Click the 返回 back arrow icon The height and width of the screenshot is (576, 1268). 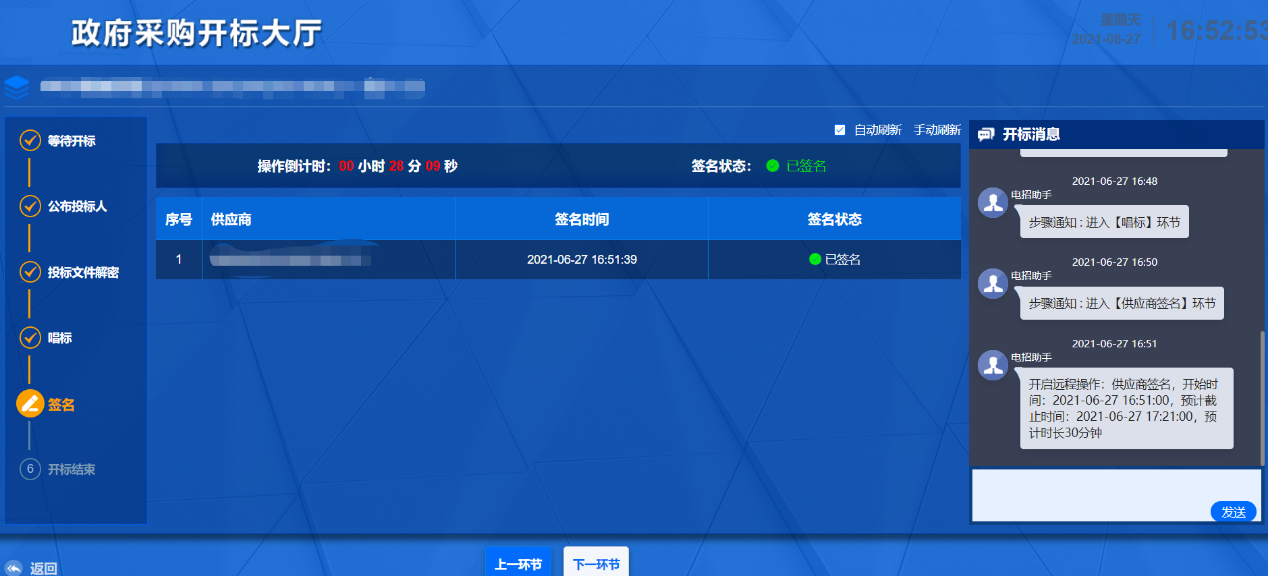point(14,568)
